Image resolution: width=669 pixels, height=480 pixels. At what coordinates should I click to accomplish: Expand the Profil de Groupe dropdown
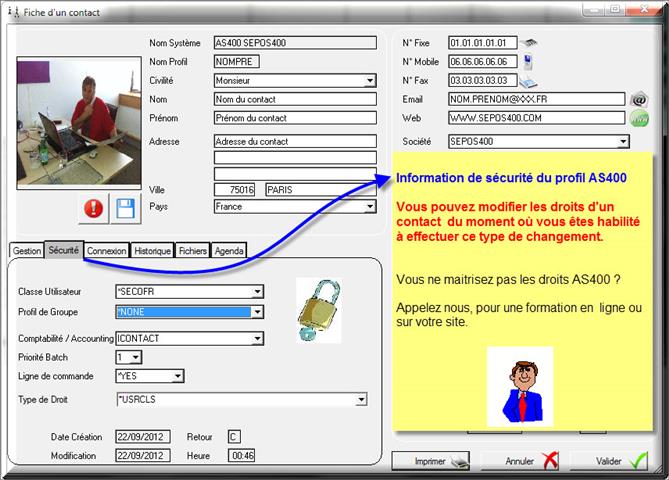[x=257, y=312]
